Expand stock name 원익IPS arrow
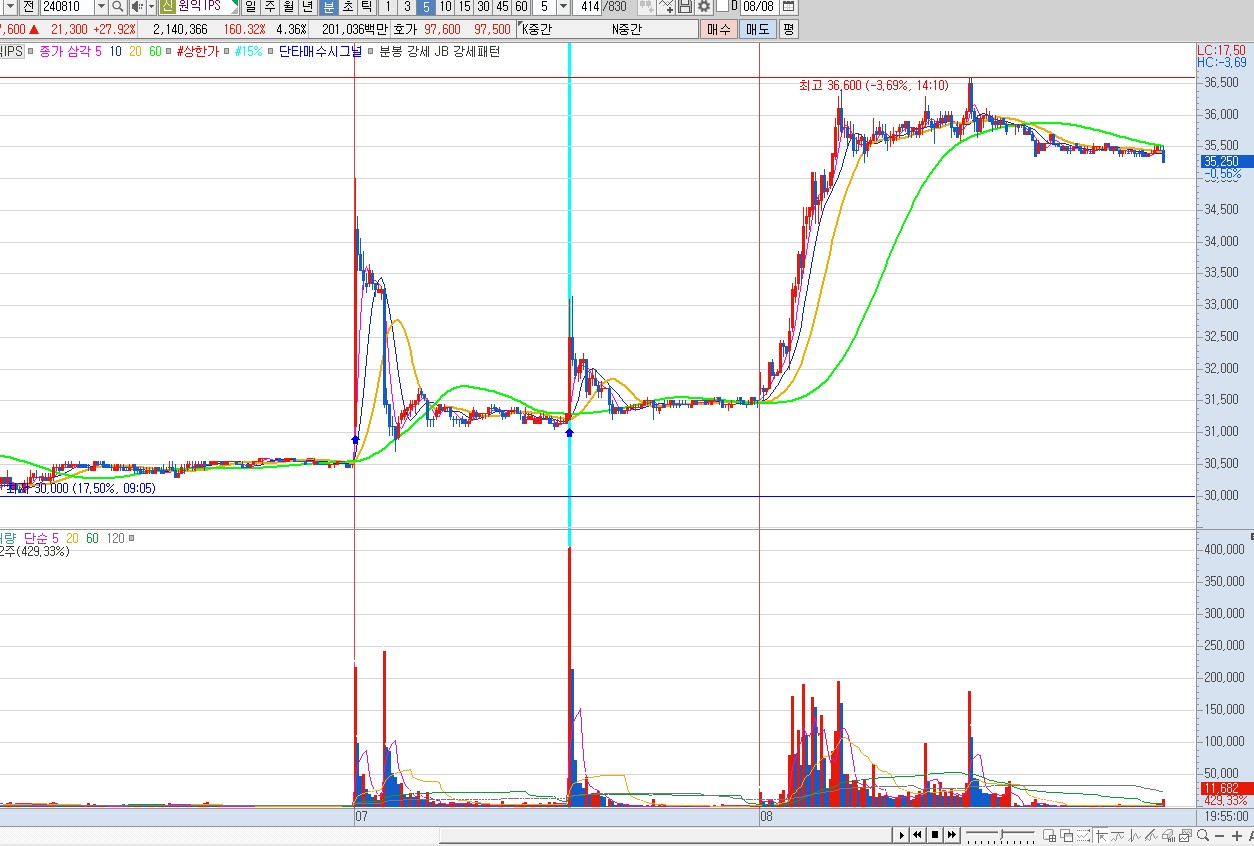Image resolution: width=1254 pixels, height=846 pixels. [234, 7]
